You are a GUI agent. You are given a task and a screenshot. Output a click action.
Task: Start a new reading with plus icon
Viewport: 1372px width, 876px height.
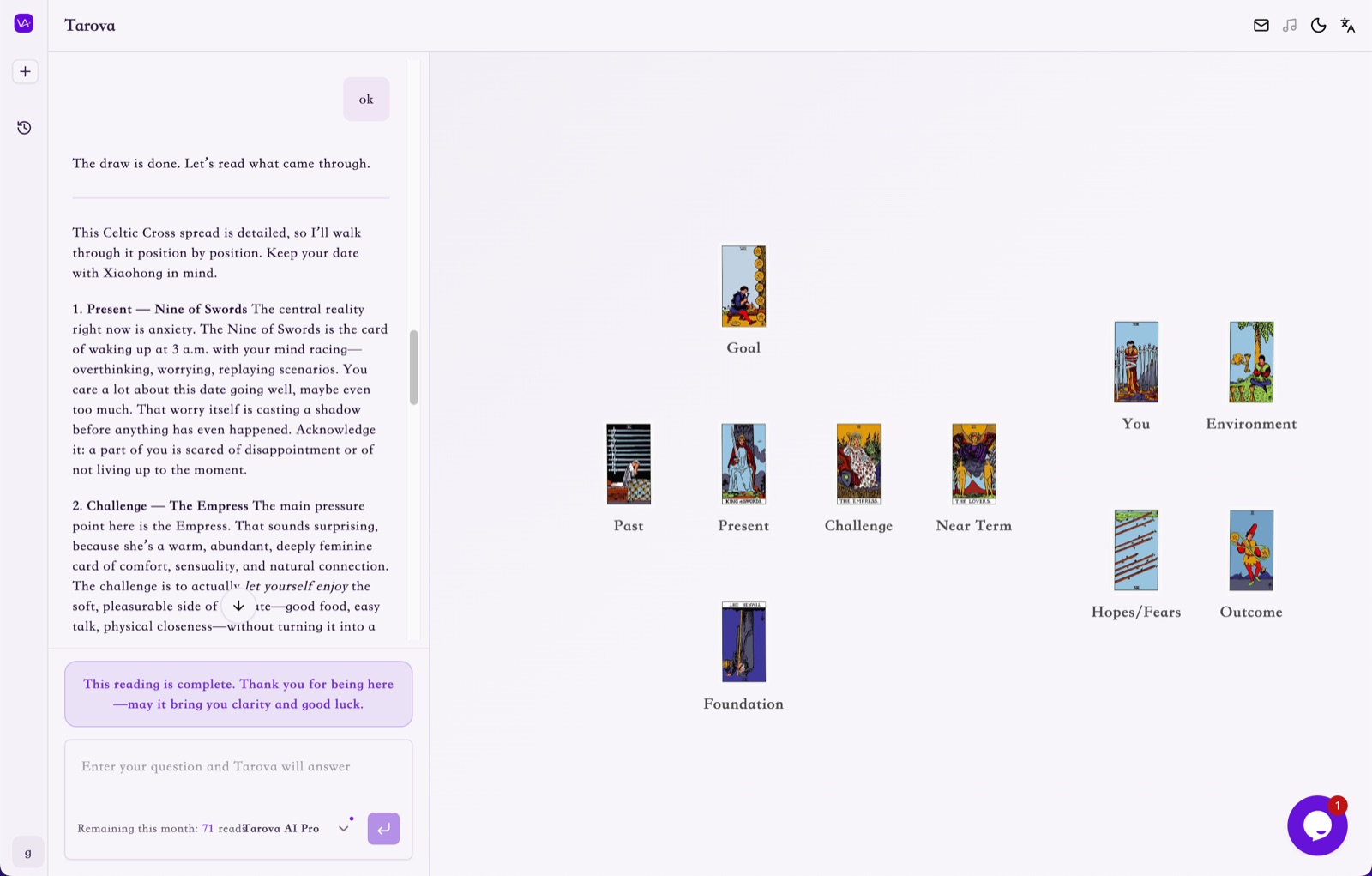pyautogui.click(x=25, y=71)
